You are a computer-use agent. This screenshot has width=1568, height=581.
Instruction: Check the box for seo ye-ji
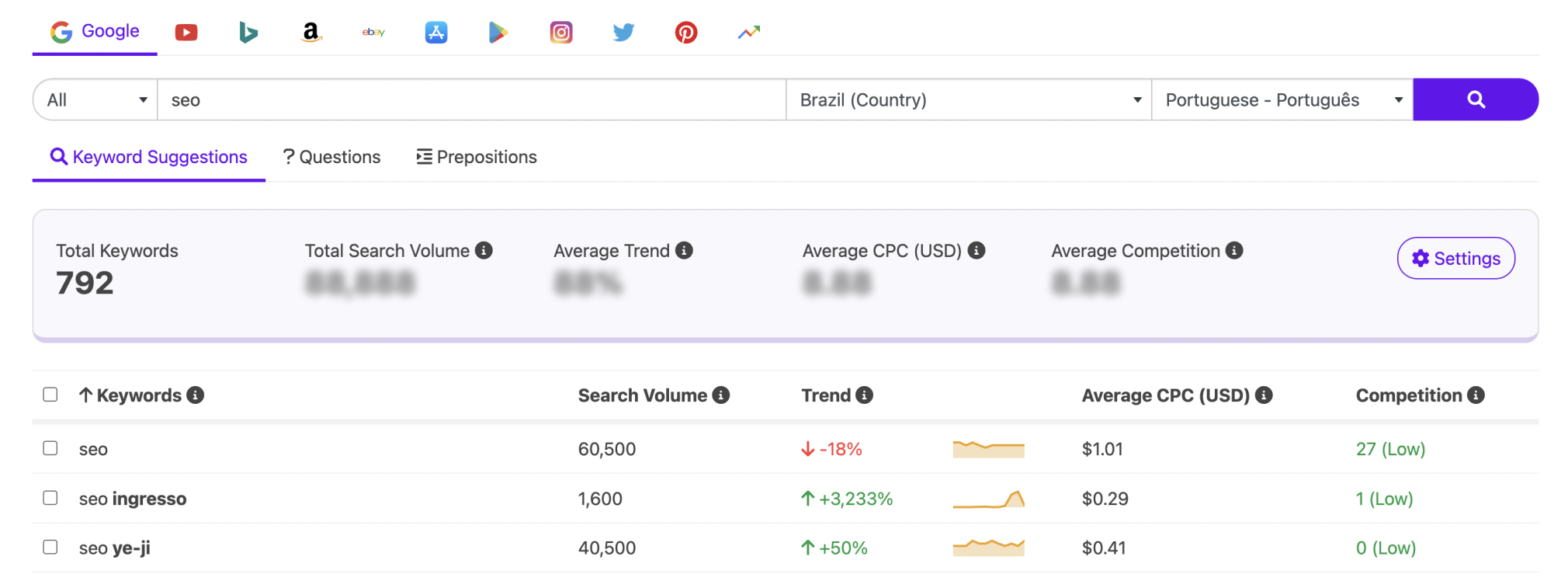pos(50,547)
